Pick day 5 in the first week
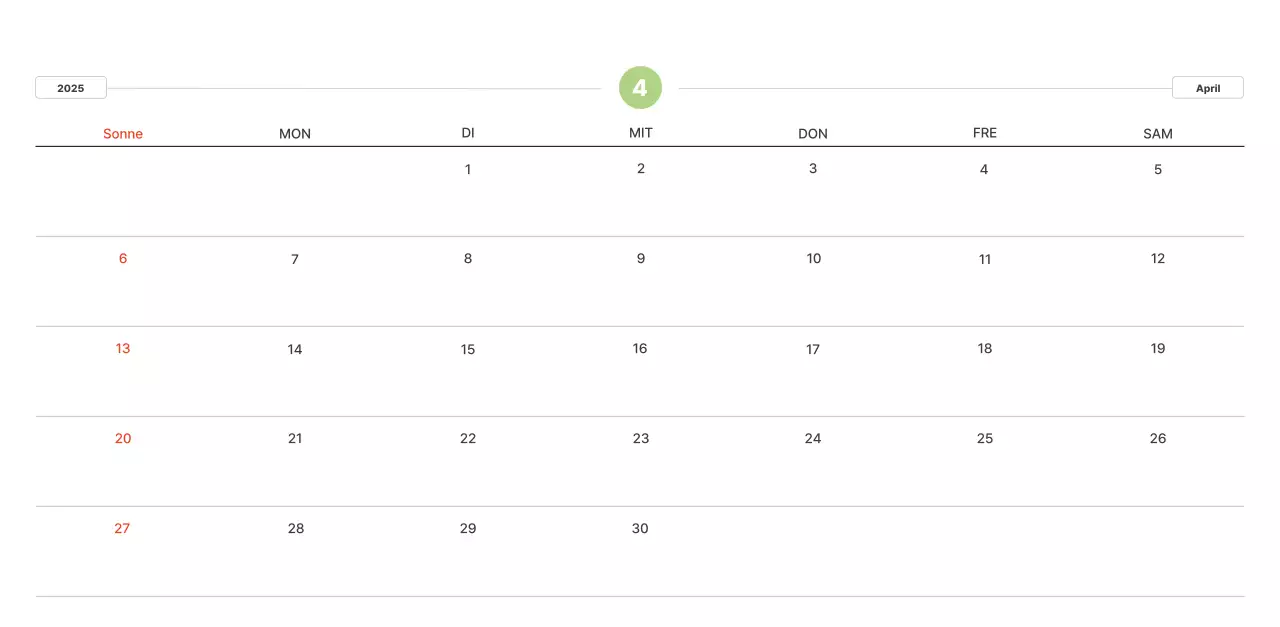The image size is (1280, 627). [1158, 169]
